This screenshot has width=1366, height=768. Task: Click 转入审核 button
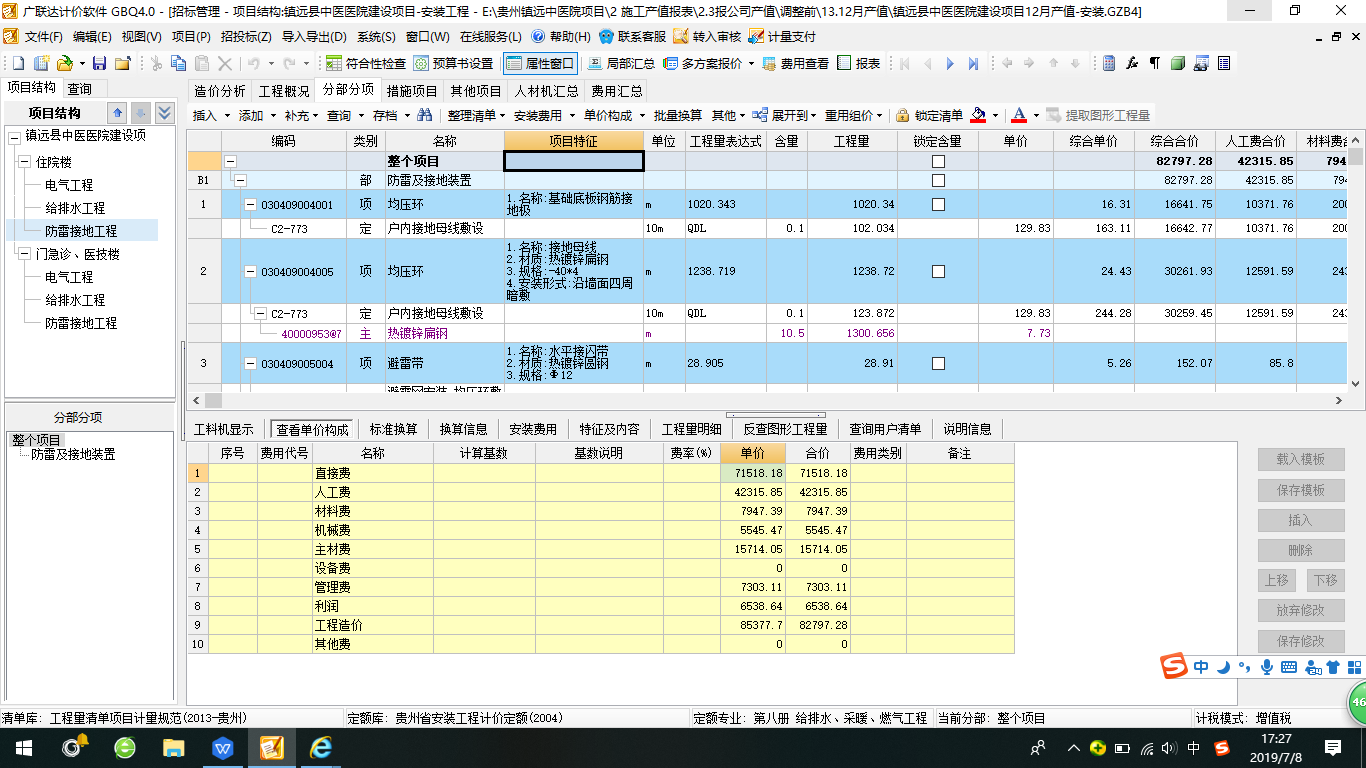pos(708,37)
